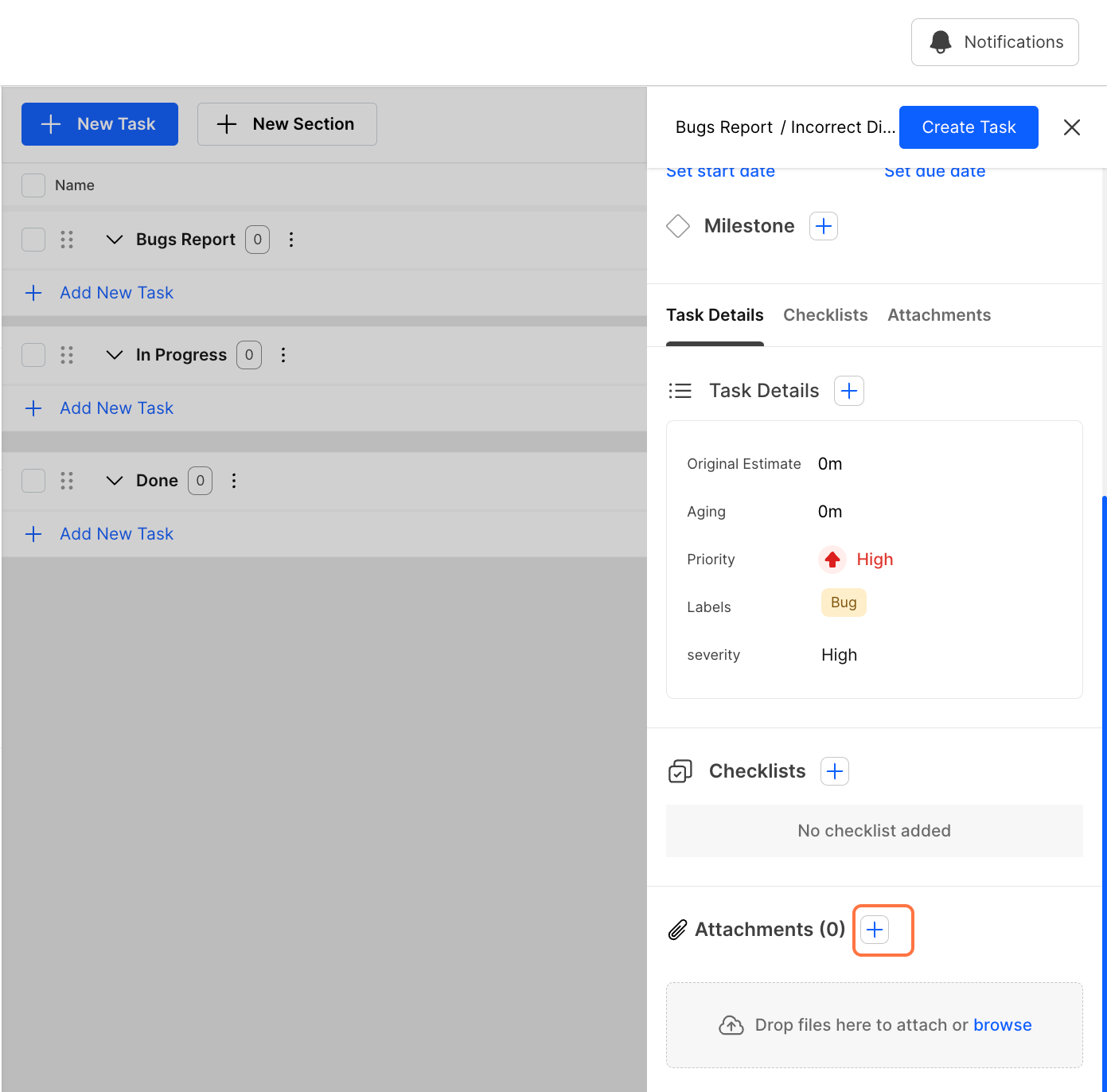Click the Attachments paperclip icon

pos(677,930)
